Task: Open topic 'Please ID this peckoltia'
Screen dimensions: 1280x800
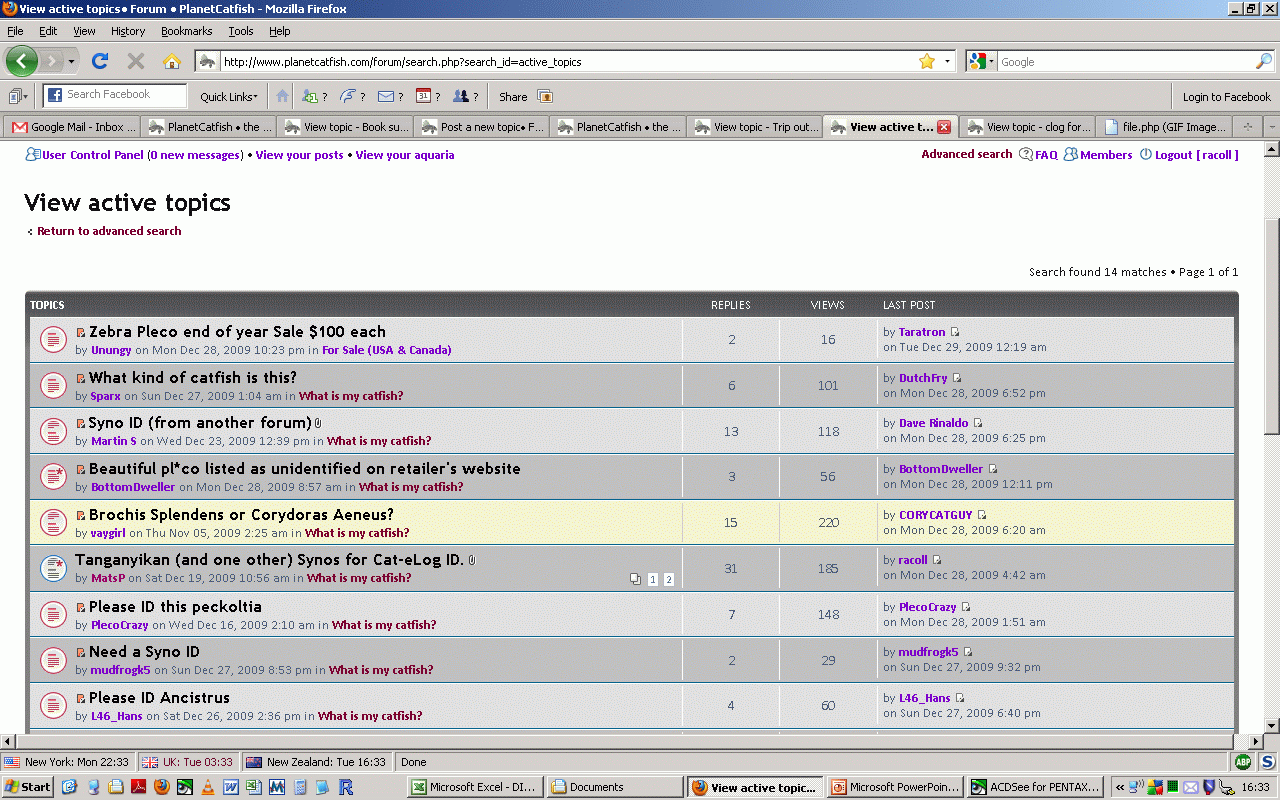Action: [x=175, y=607]
